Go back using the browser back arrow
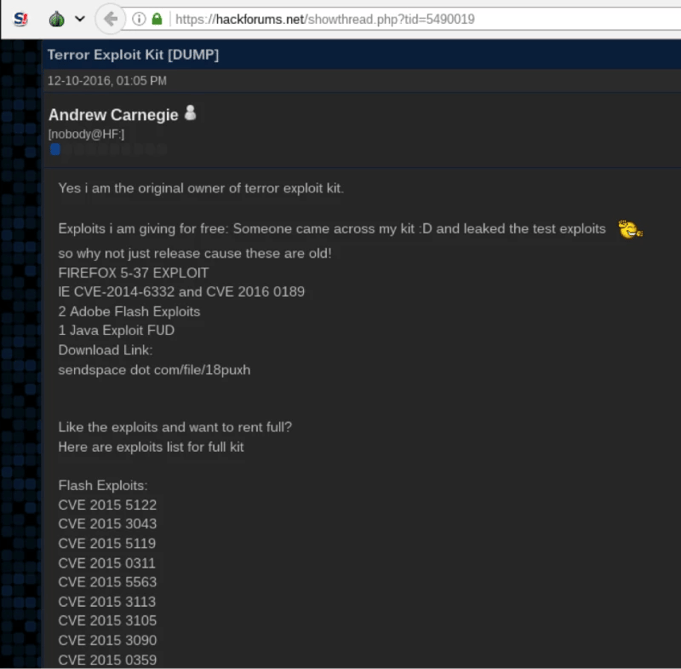 point(111,19)
